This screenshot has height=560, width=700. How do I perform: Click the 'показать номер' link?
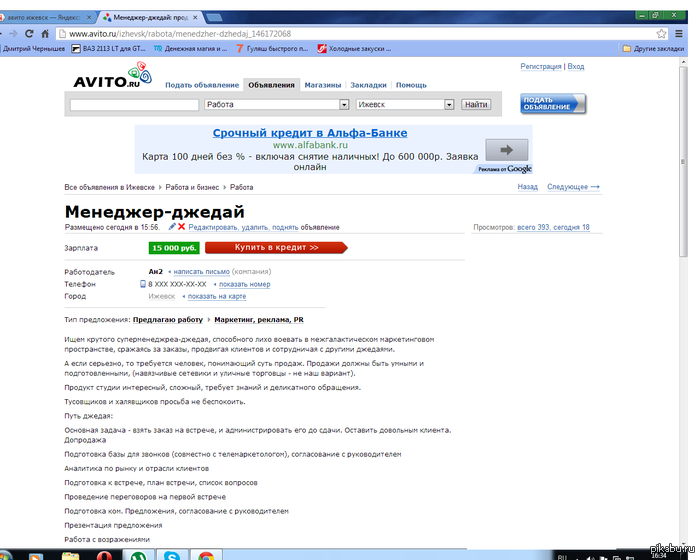click(x=243, y=284)
